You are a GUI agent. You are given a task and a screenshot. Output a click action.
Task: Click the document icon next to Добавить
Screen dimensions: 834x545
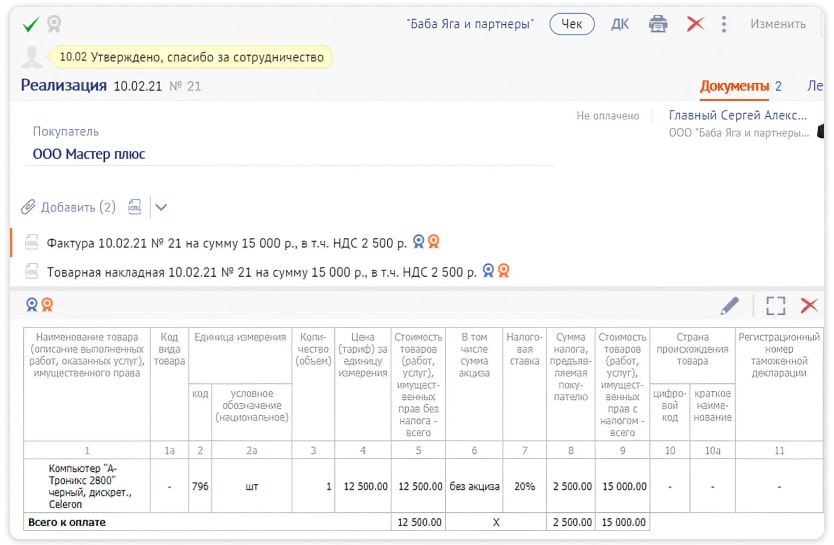(134, 207)
